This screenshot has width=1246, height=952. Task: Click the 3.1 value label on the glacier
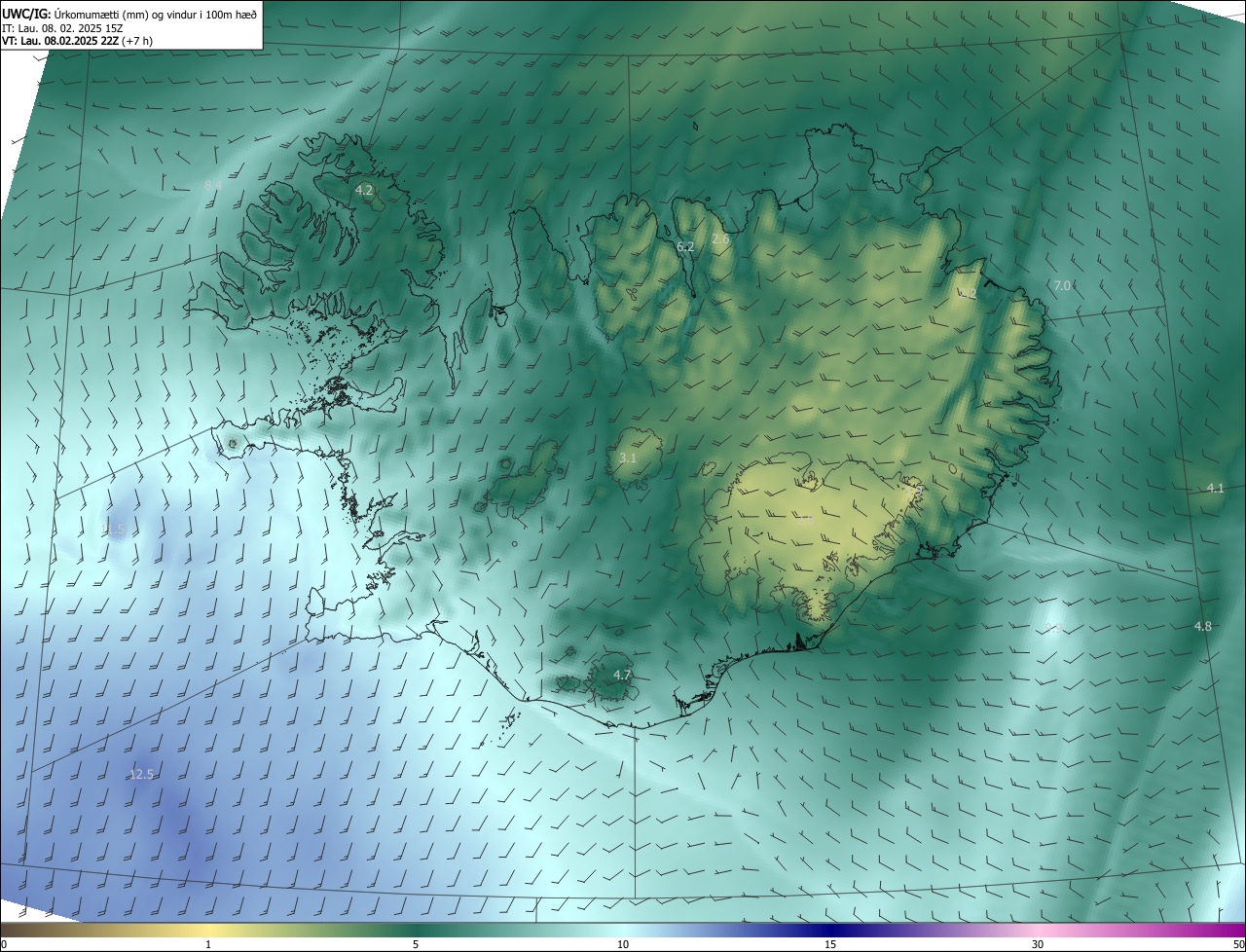click(x=628, y=458)
